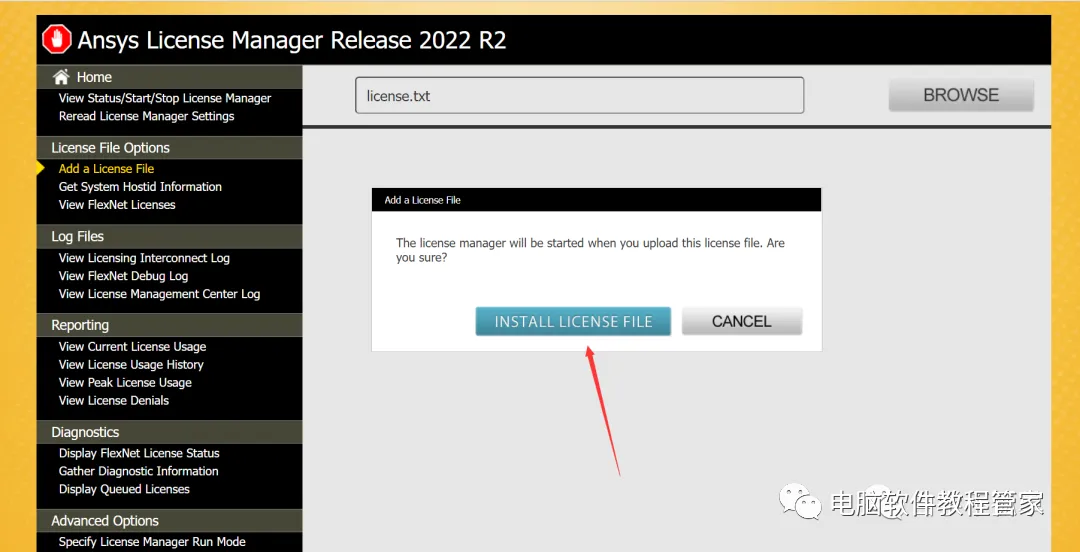Image resolution: width=1080 pixels, height=552 pixels.
Task: Open View Status/Start/Stop License Manager
Action: 165,98
